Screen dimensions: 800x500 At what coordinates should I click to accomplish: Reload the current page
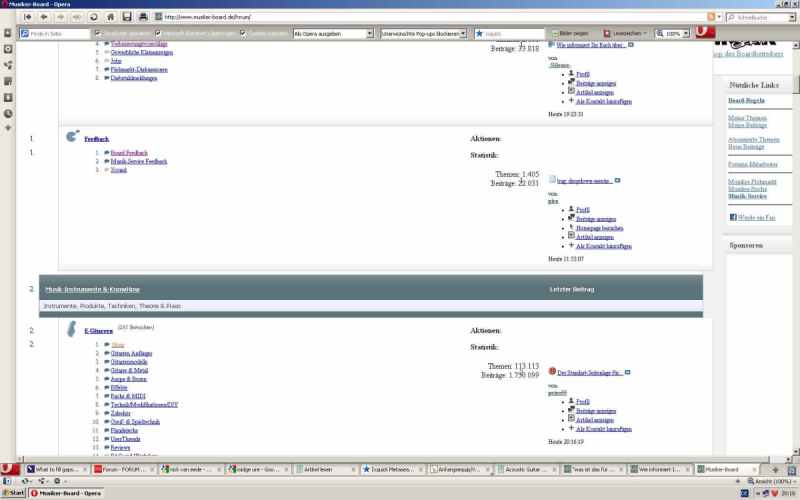click(93, 17)
